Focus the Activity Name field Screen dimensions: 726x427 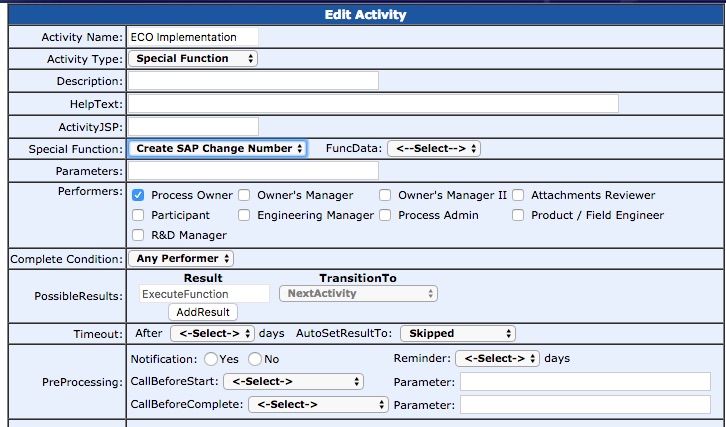click(194, 37)
